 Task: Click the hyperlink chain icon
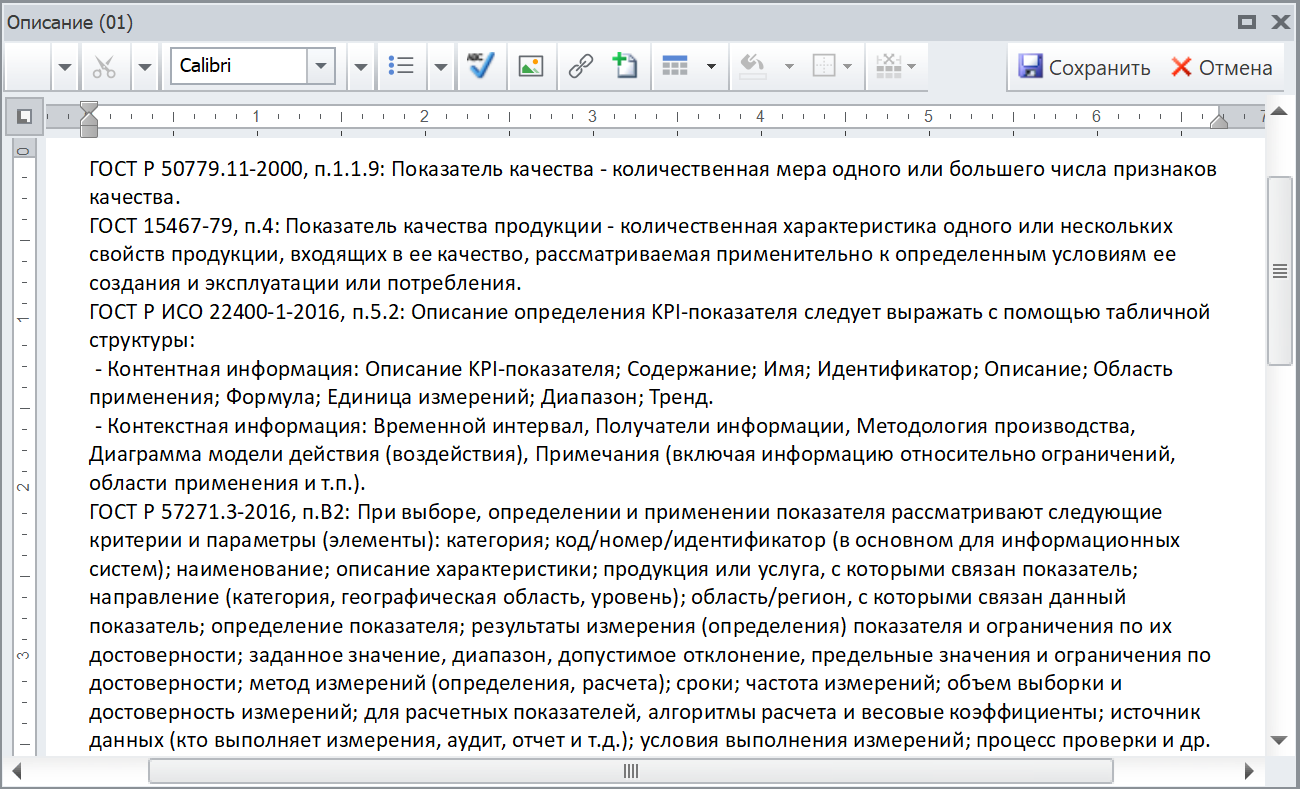pyautogui.click(x=580, y=67)
